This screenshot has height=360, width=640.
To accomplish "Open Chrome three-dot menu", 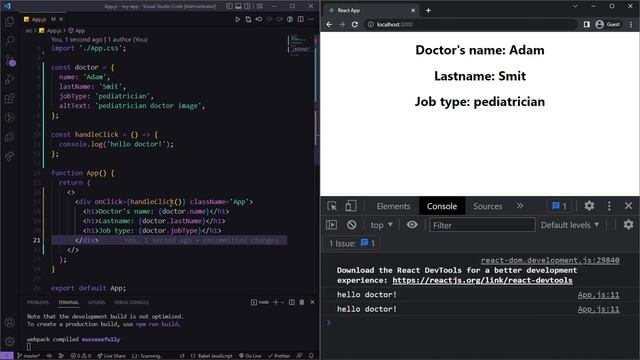I will coord(631,24).
